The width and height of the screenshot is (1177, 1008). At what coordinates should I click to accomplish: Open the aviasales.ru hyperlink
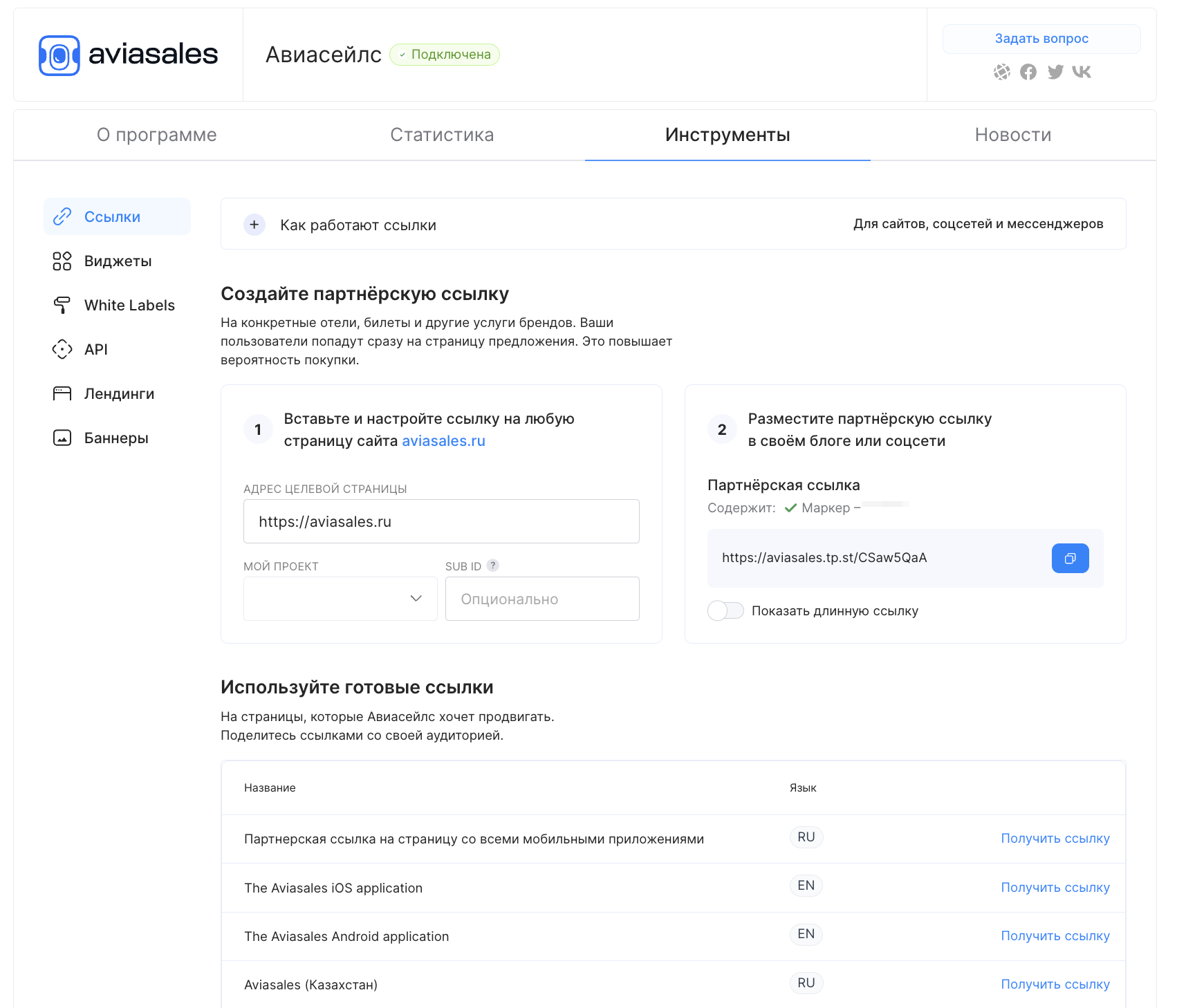[443, 441]
